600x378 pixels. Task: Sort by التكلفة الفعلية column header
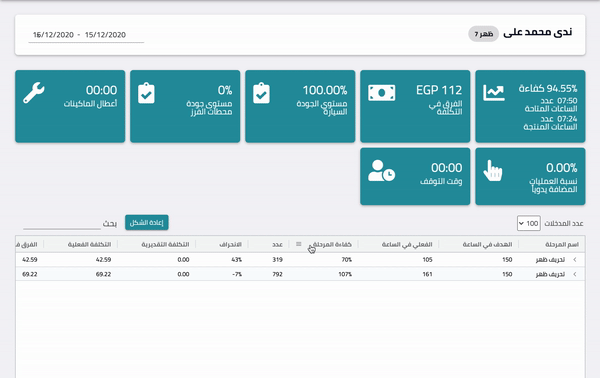tap(89, 244)
